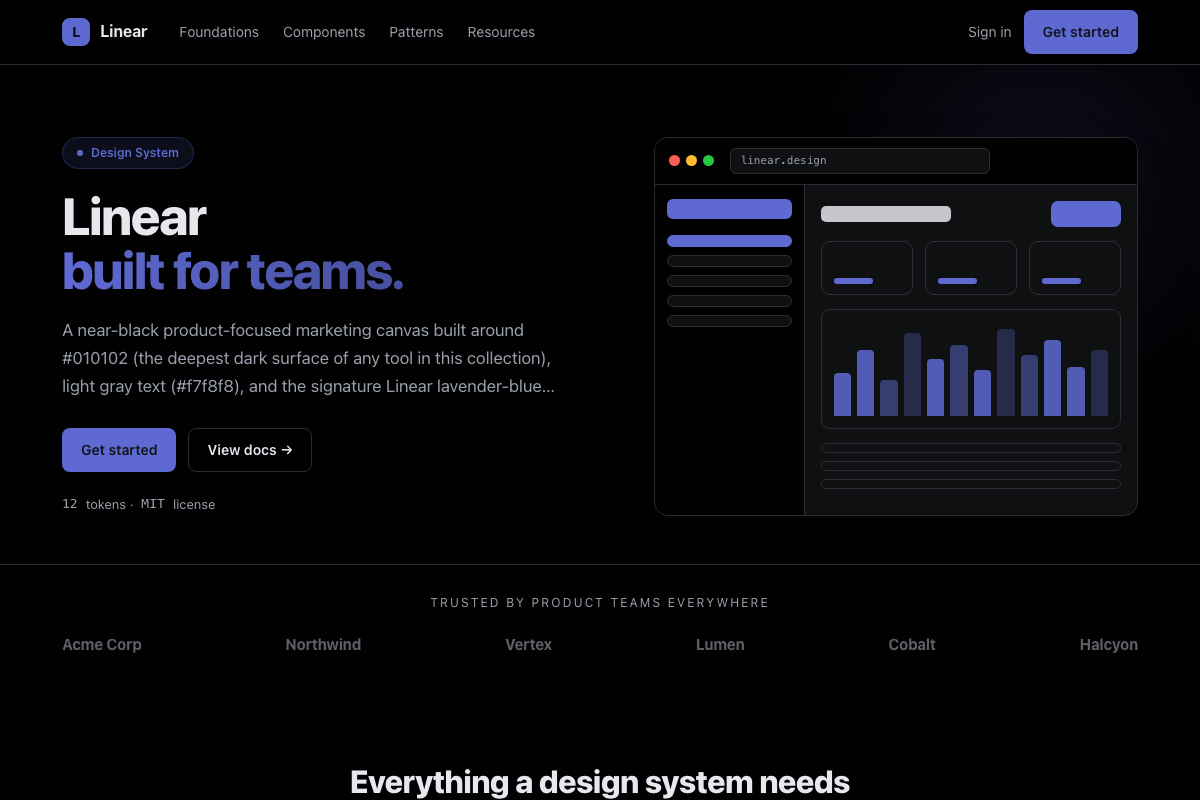This screenshot has width=1200, height=800.
Task: Click the '12 tokens · MIT license' text
Action: [139, 504]
